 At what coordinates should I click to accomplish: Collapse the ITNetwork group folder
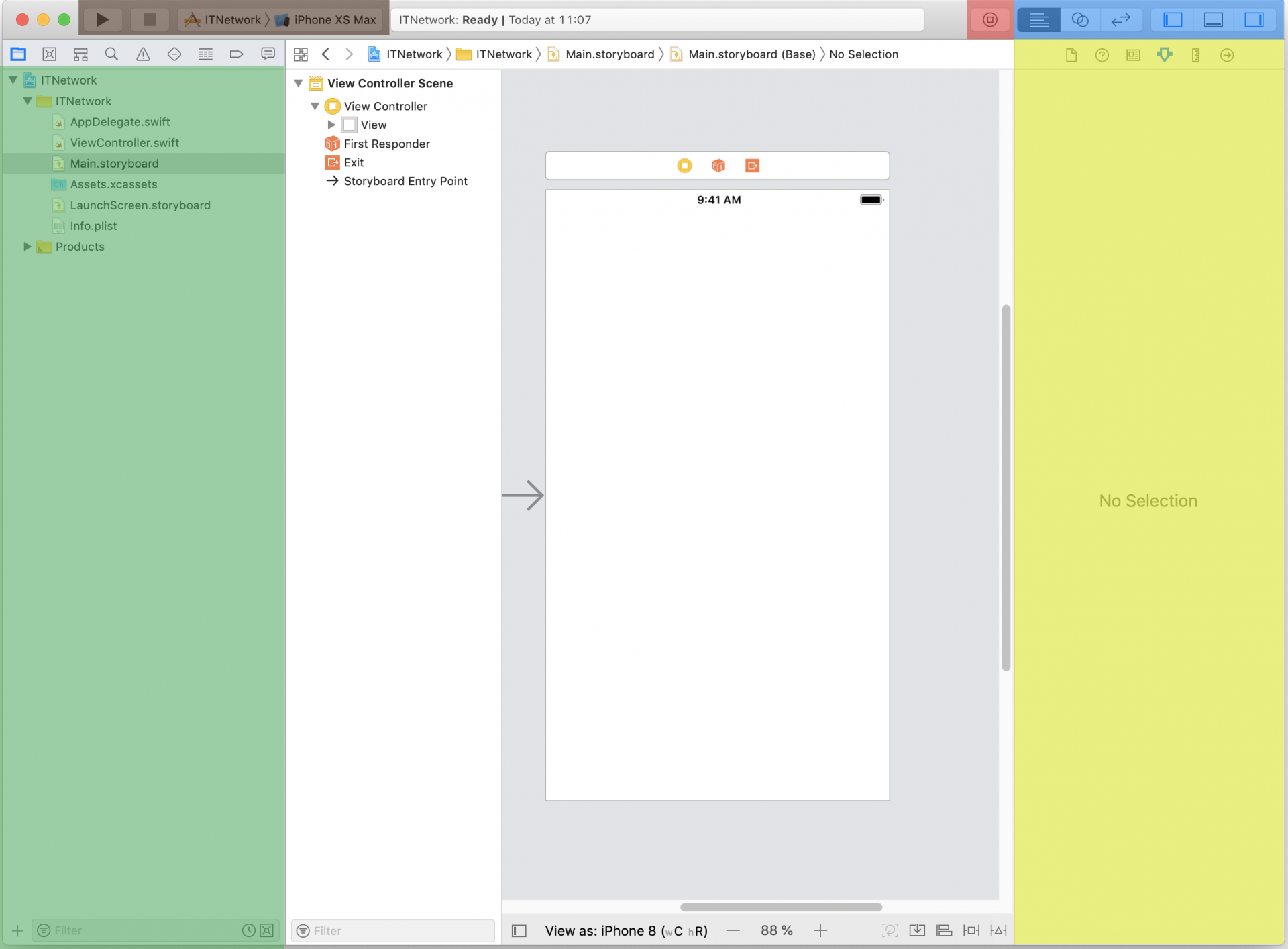pyautogui.click(x=28, y=101)
